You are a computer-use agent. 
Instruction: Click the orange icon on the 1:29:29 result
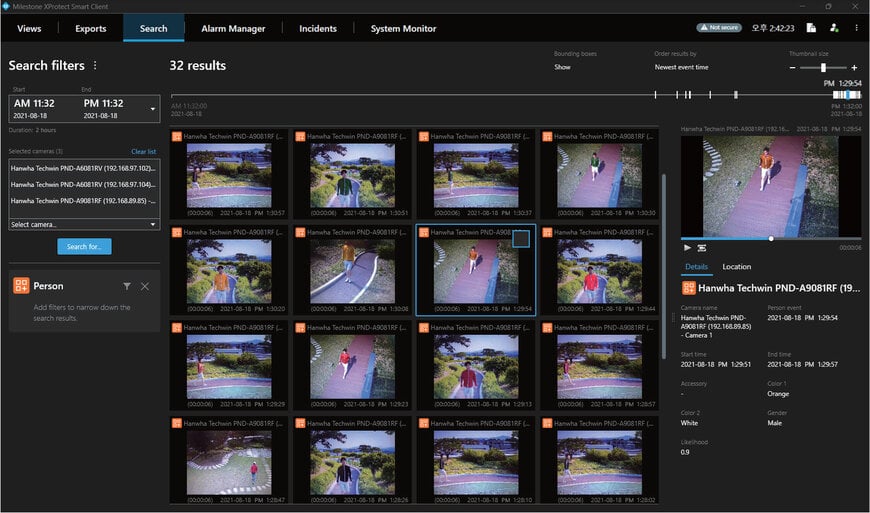click(x=176, y=328)
